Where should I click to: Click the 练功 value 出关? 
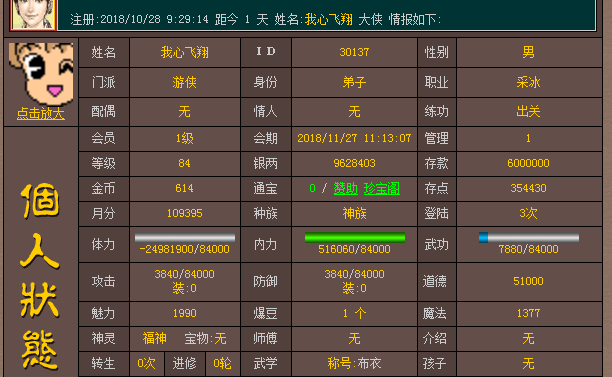click(528, 112)
